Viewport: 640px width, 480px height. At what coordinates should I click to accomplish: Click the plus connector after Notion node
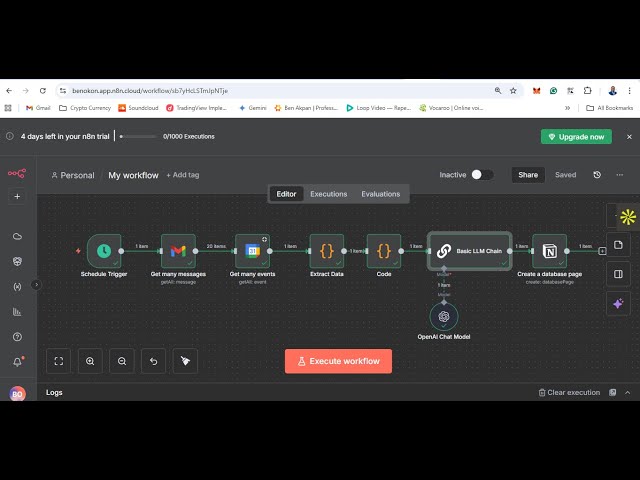(602, 251)
